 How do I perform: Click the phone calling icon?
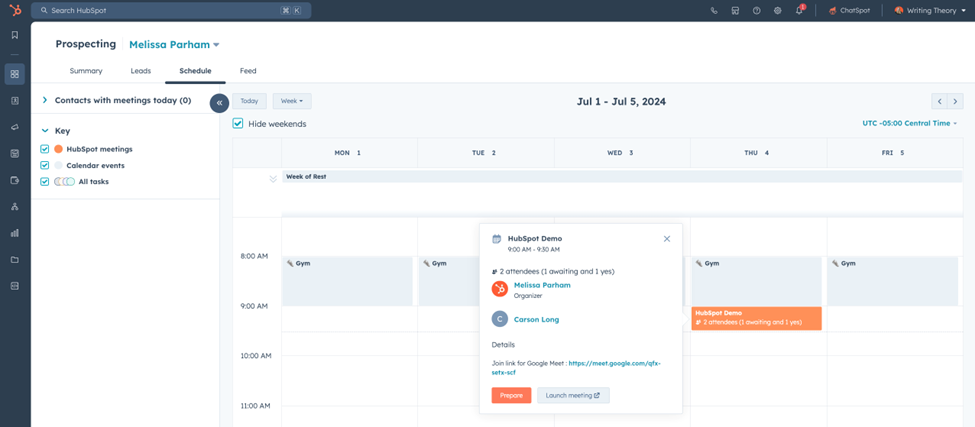714,10
